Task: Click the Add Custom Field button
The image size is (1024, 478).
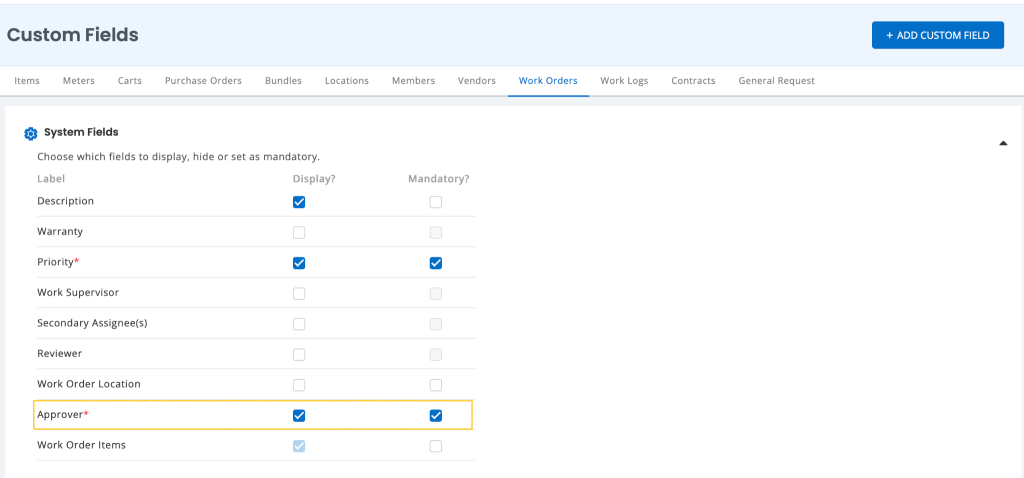Action: coord(938,35)
